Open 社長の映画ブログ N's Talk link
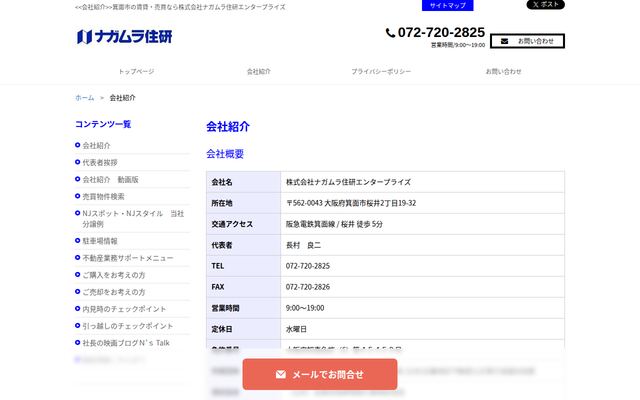 click(126, 343)
